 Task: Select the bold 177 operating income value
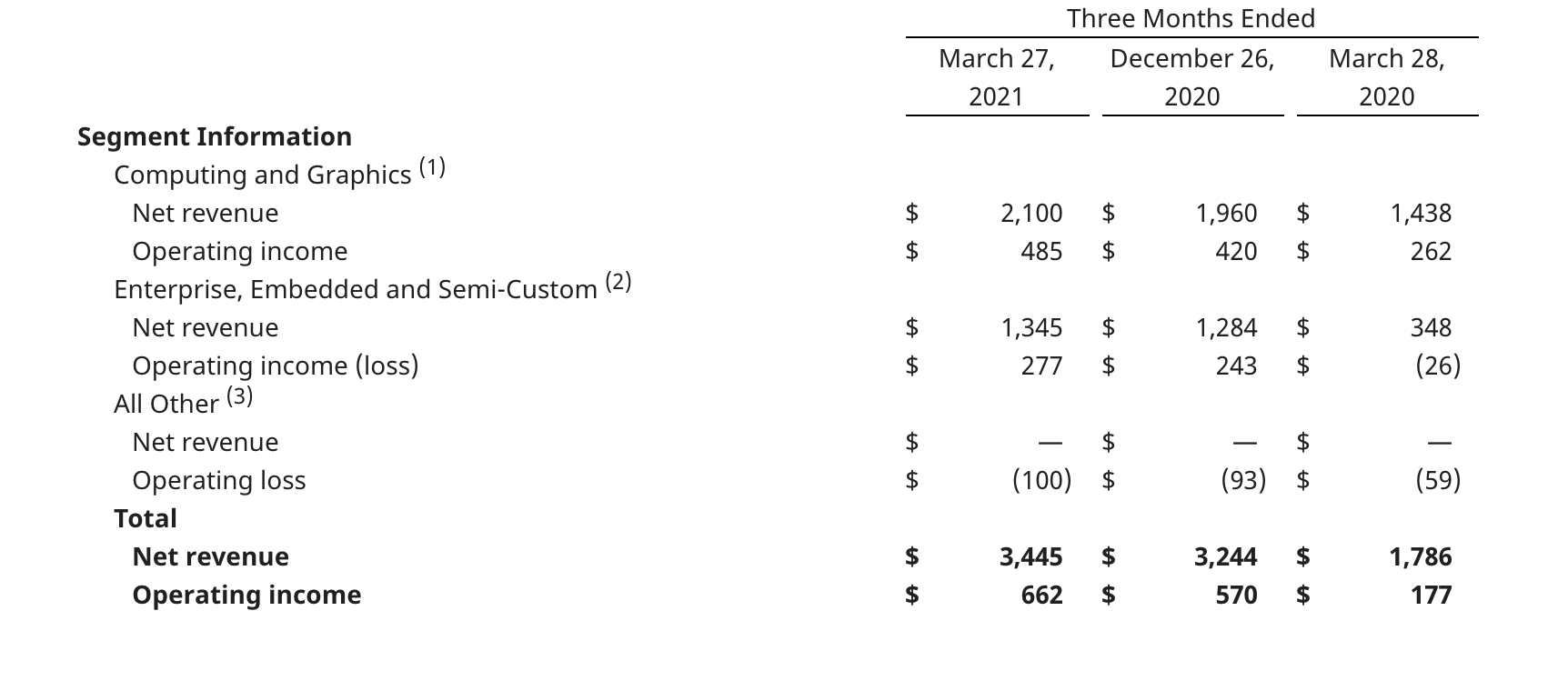point(1432,595)
